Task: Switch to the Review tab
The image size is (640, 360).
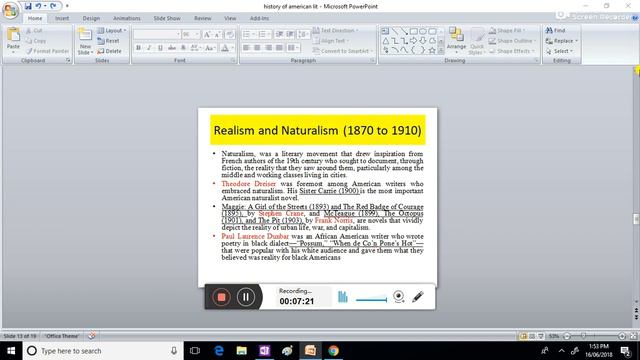Action: [202, 18]
